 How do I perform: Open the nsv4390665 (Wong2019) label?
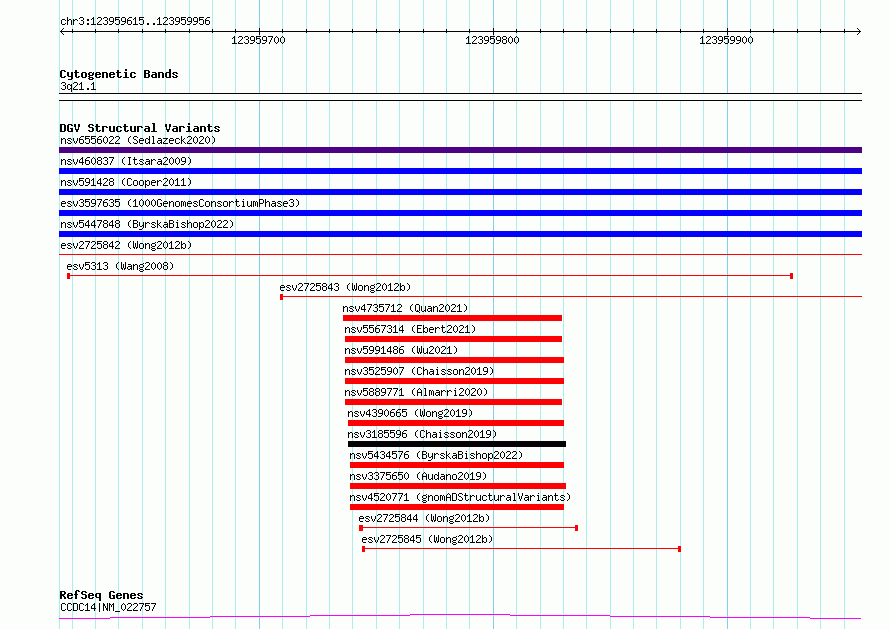pyautogui.click(x=410, y=413)
